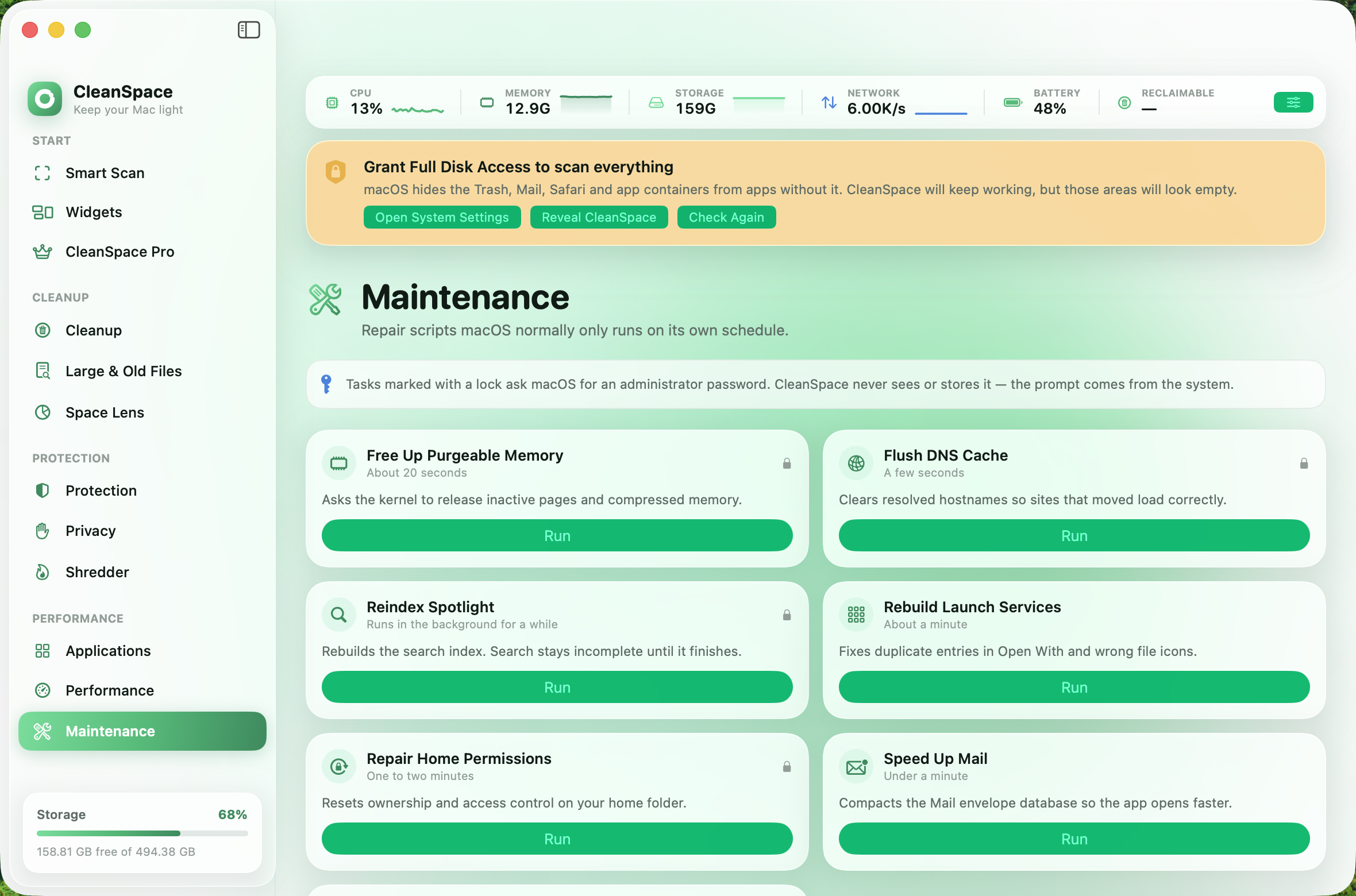
Task: Click the CleanSpace Pro crown icon
Action: pyautogui.click(x=43, y=252)
